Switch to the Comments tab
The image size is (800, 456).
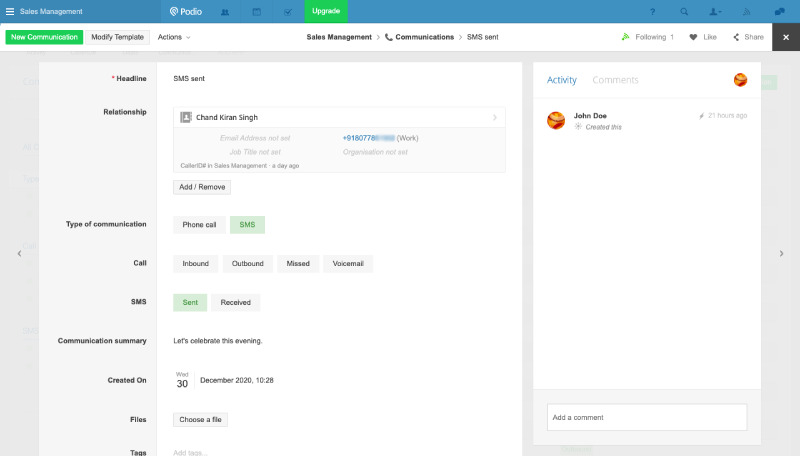[615, 80]
